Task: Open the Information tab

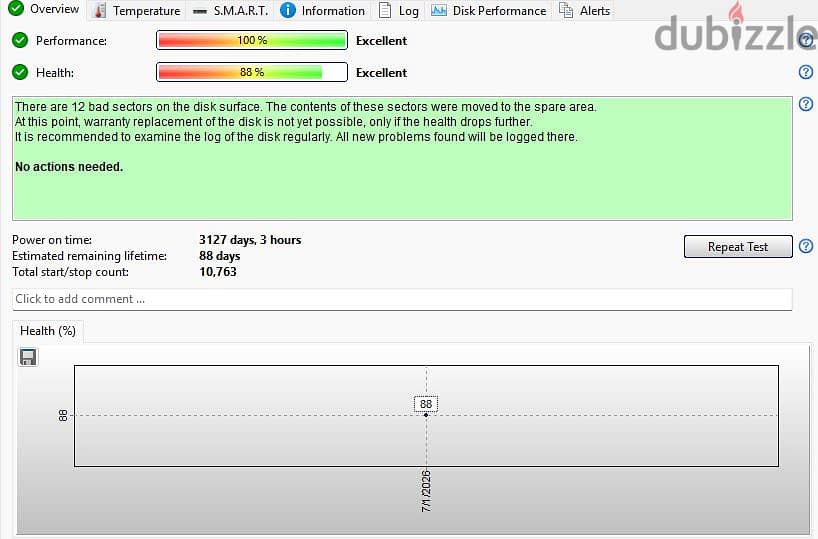Action: 322,10
